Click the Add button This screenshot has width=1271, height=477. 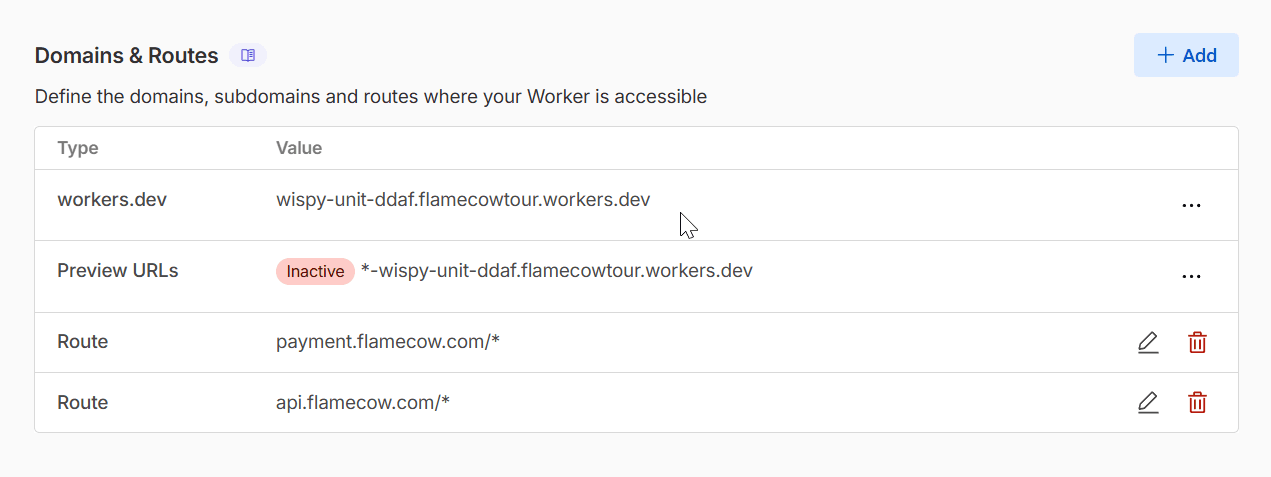click(1186, 55)
